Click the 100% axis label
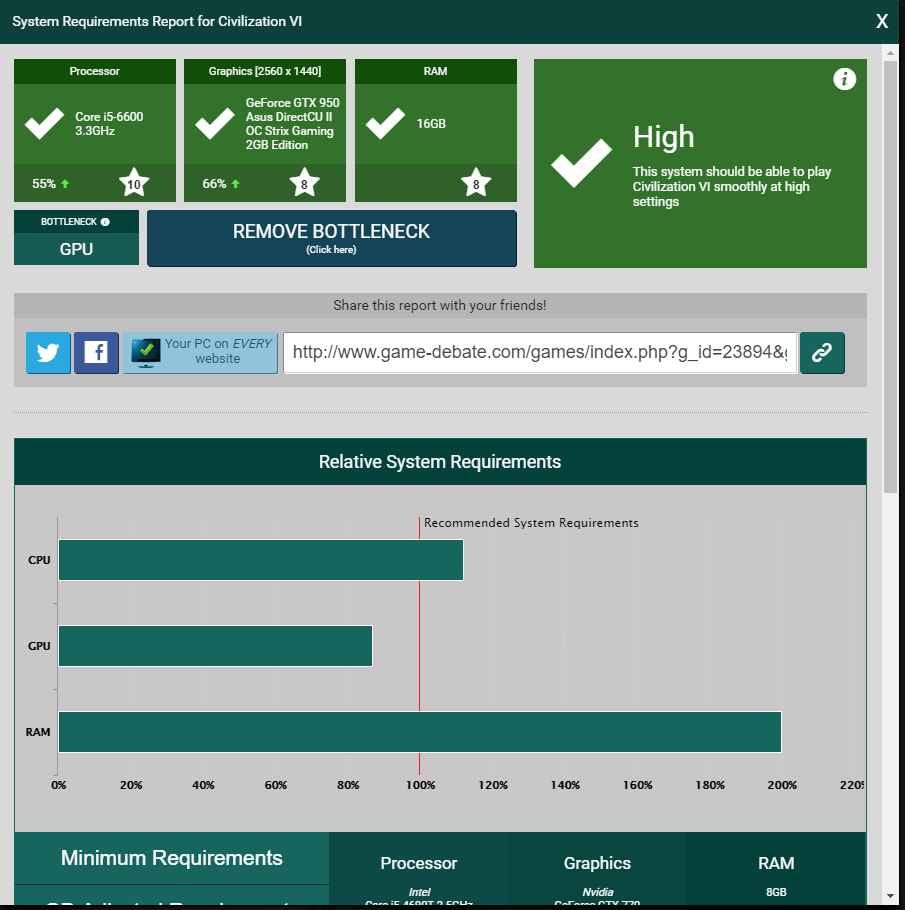This screenshot has height=910, width=905. tap(420, 785)
